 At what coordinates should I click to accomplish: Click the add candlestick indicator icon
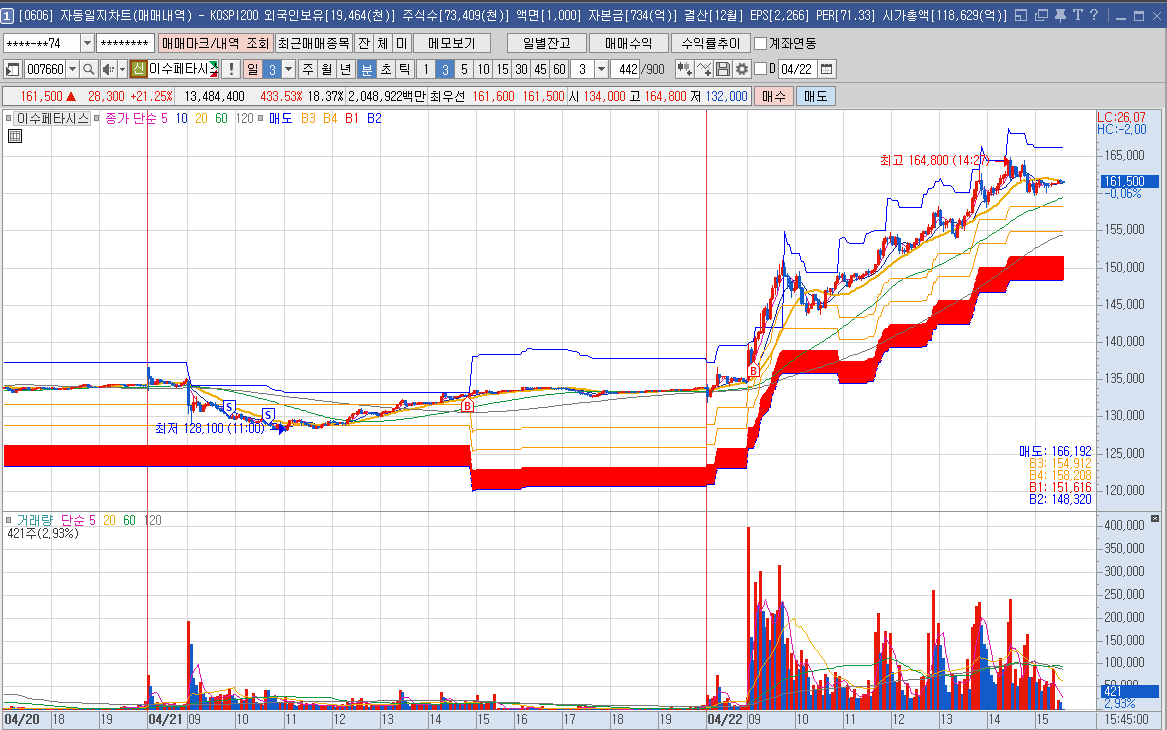(x=685, y=69)
